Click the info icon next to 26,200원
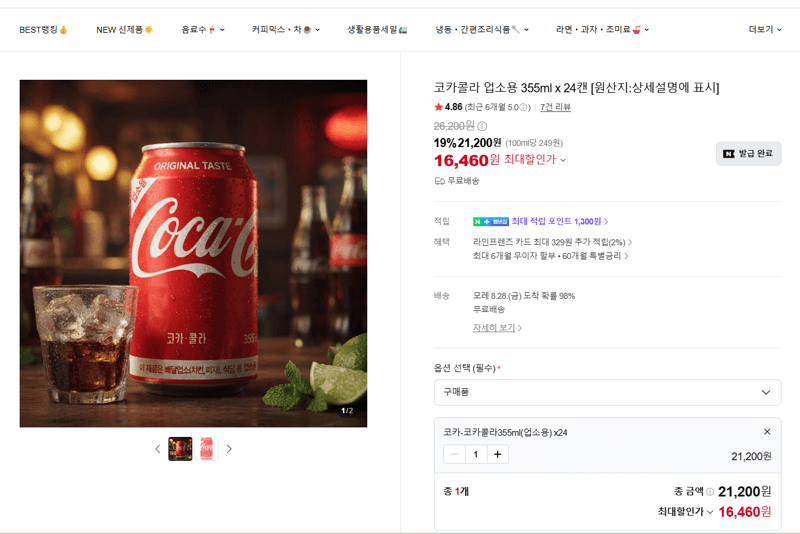Image resolution: width=800 pixels, height=534 pixels. click(482, 126)
